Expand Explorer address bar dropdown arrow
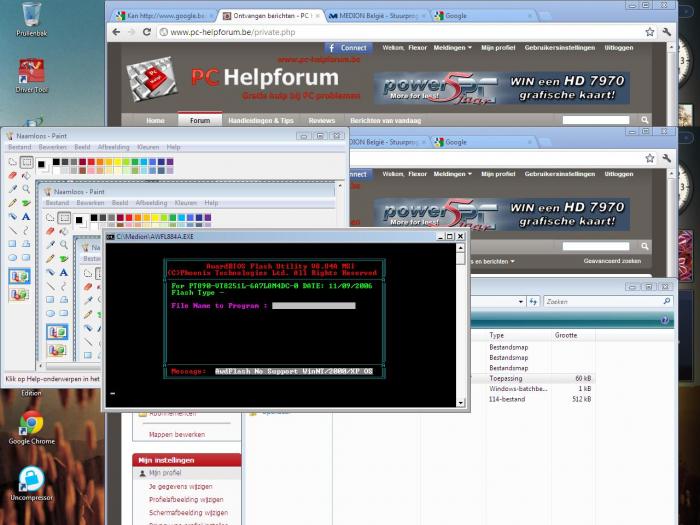The image size is (700, 525). [x=521, y=302]
